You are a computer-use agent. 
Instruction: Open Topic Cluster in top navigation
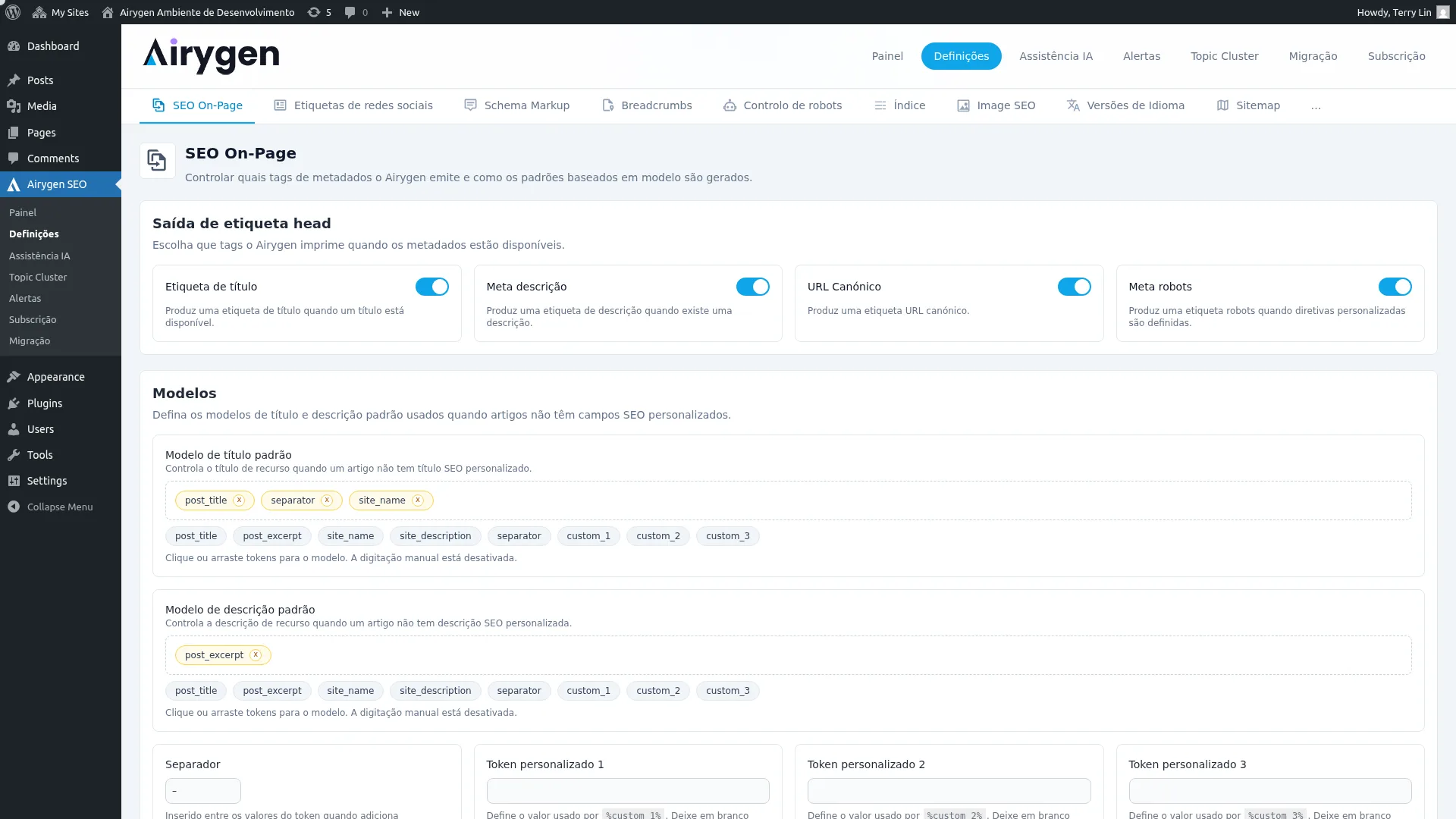tap(1225, 56)
